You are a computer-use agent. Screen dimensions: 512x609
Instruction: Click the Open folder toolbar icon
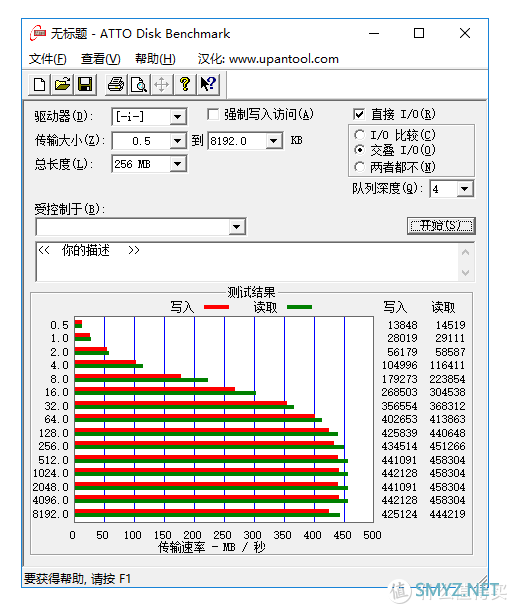coord(62,84)
